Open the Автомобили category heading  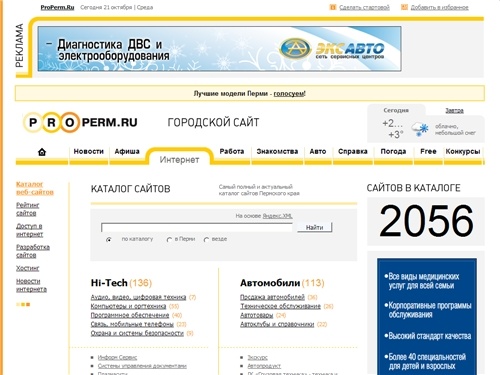tap(270, 283)
